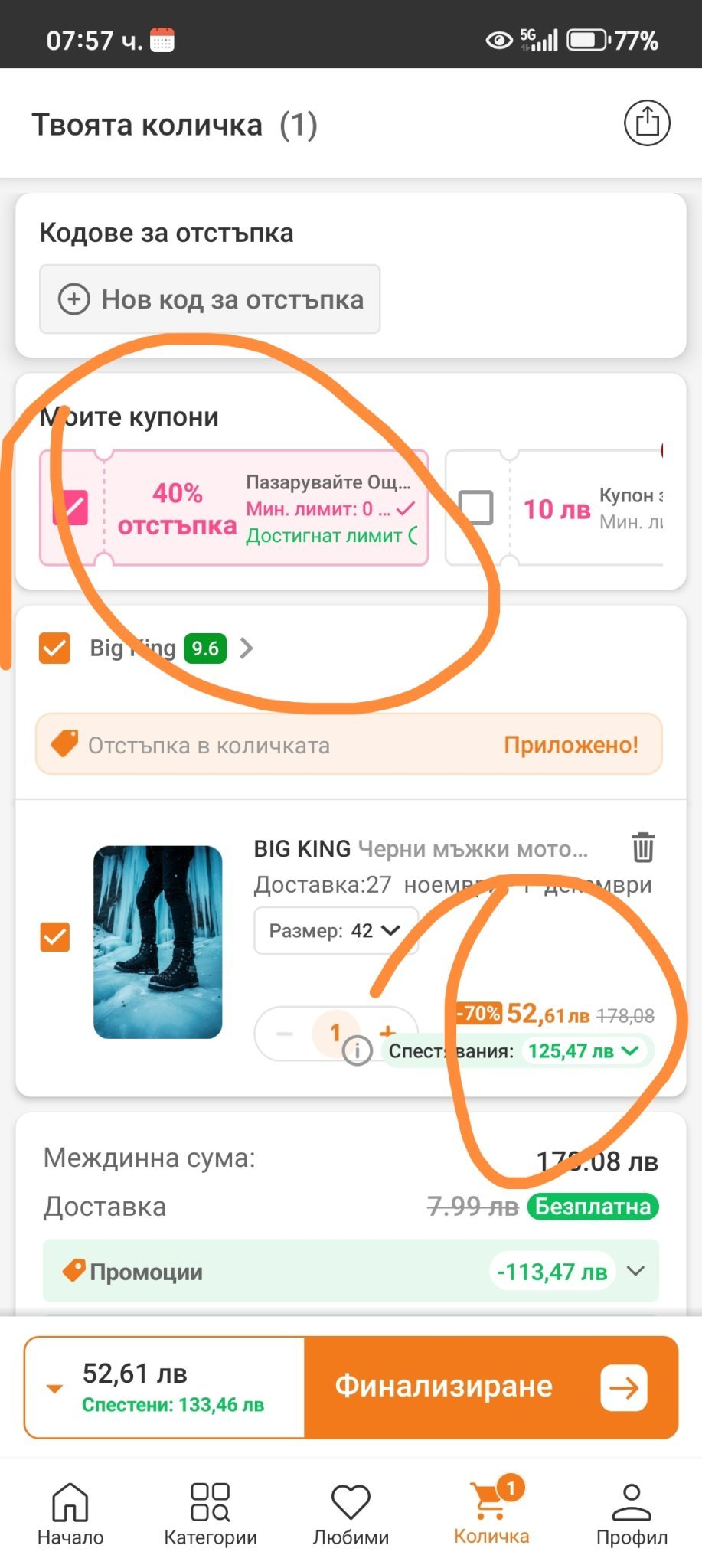Open the boots product thumbnail
The height and width of the screenshot is (1568, 702).
158,942
